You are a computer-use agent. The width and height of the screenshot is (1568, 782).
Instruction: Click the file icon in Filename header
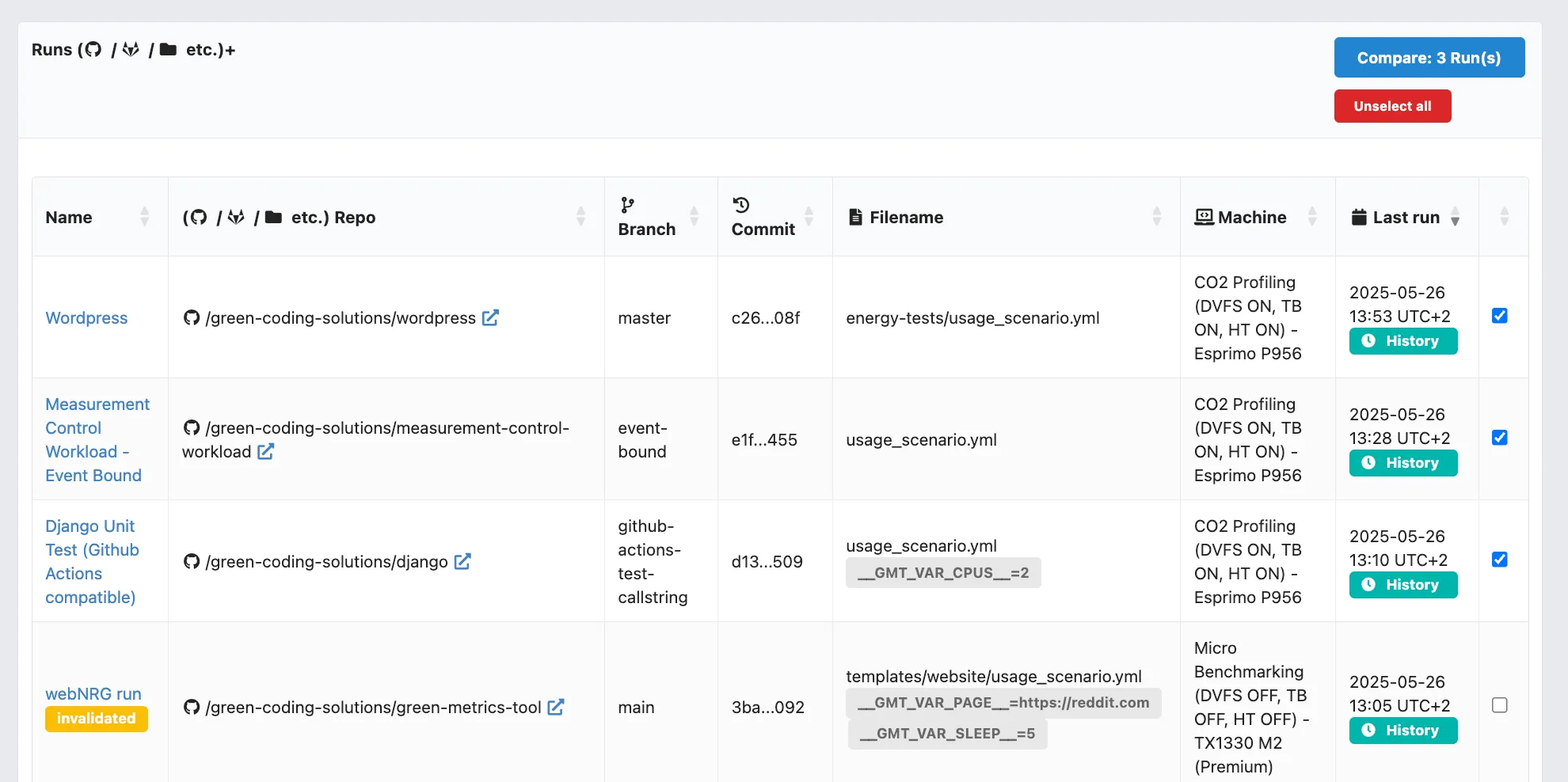coord(855,217)
